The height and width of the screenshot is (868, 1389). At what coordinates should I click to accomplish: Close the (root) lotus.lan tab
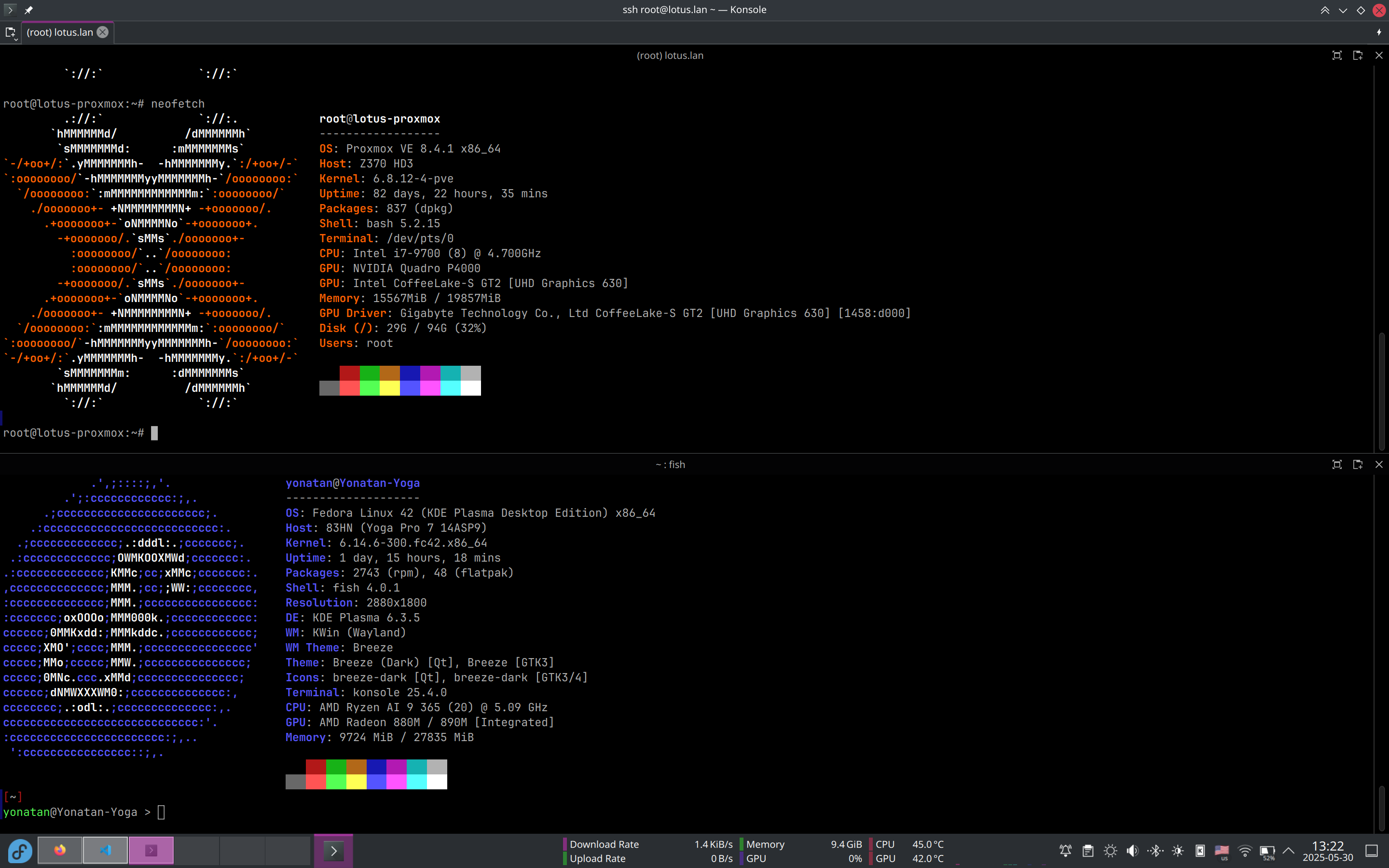tap(102, 32)
